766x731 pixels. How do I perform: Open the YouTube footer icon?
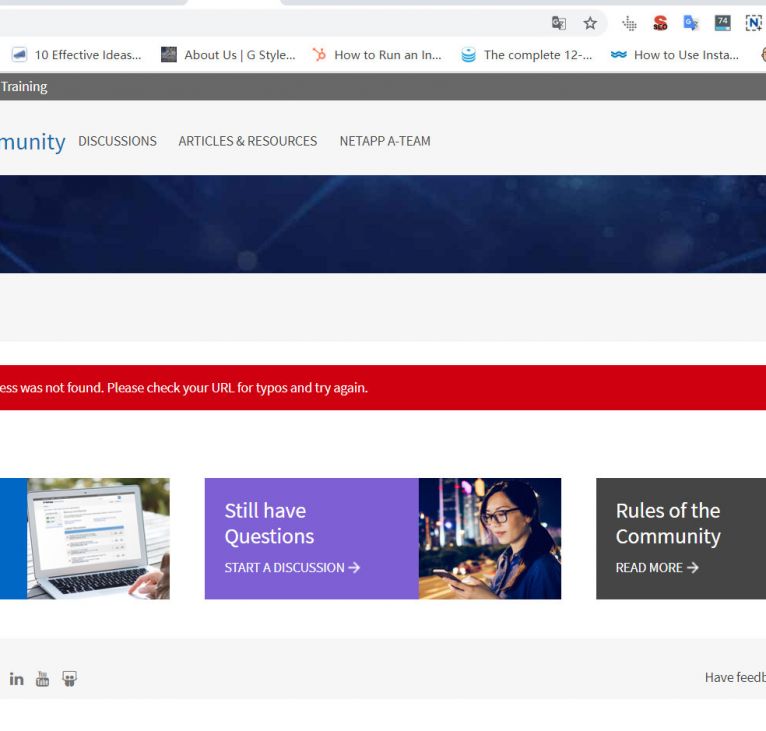(x=42, y=679)
